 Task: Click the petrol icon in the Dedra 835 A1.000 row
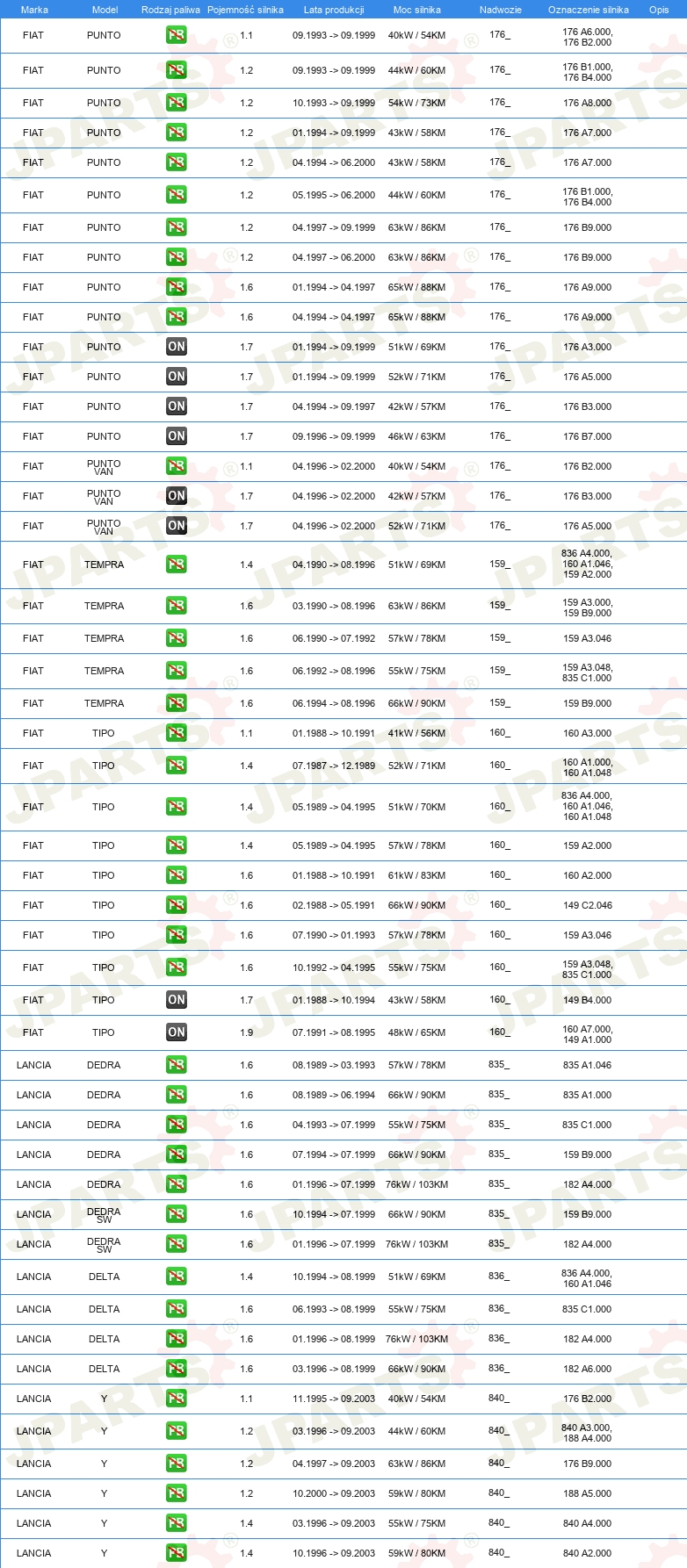coord(177,1095)
